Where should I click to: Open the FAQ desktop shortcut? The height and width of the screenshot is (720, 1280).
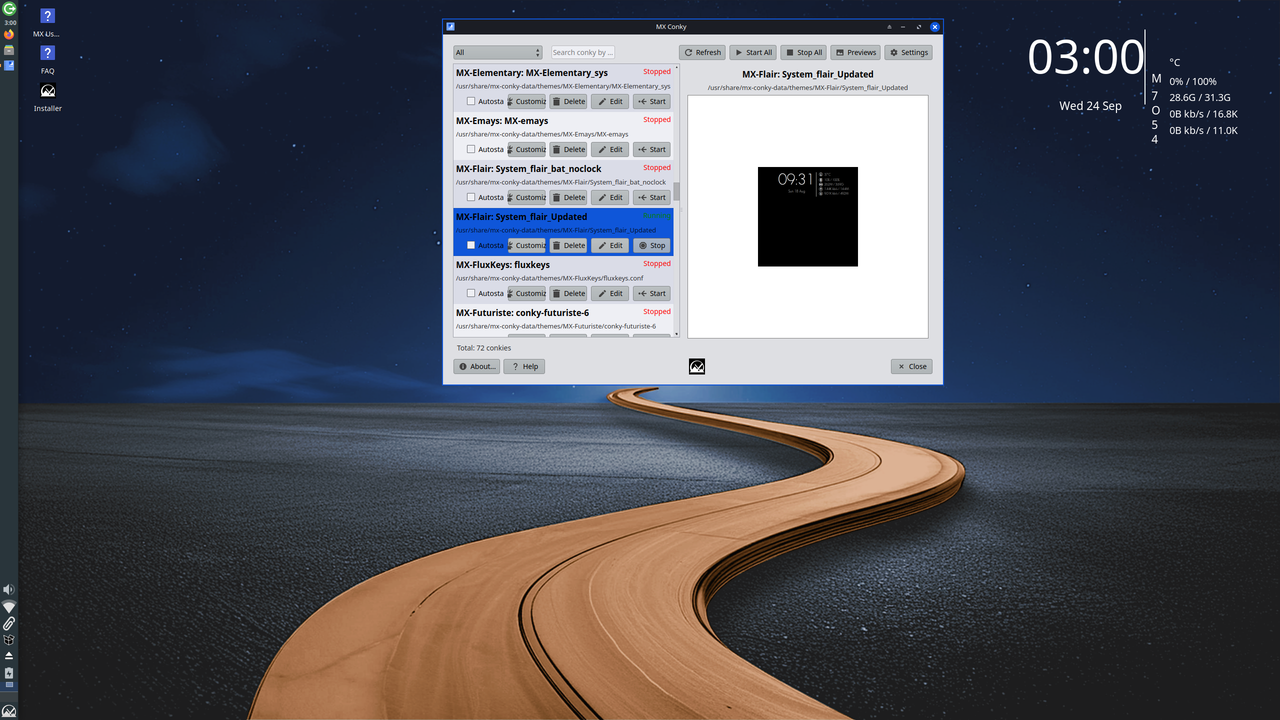[47, 60]
